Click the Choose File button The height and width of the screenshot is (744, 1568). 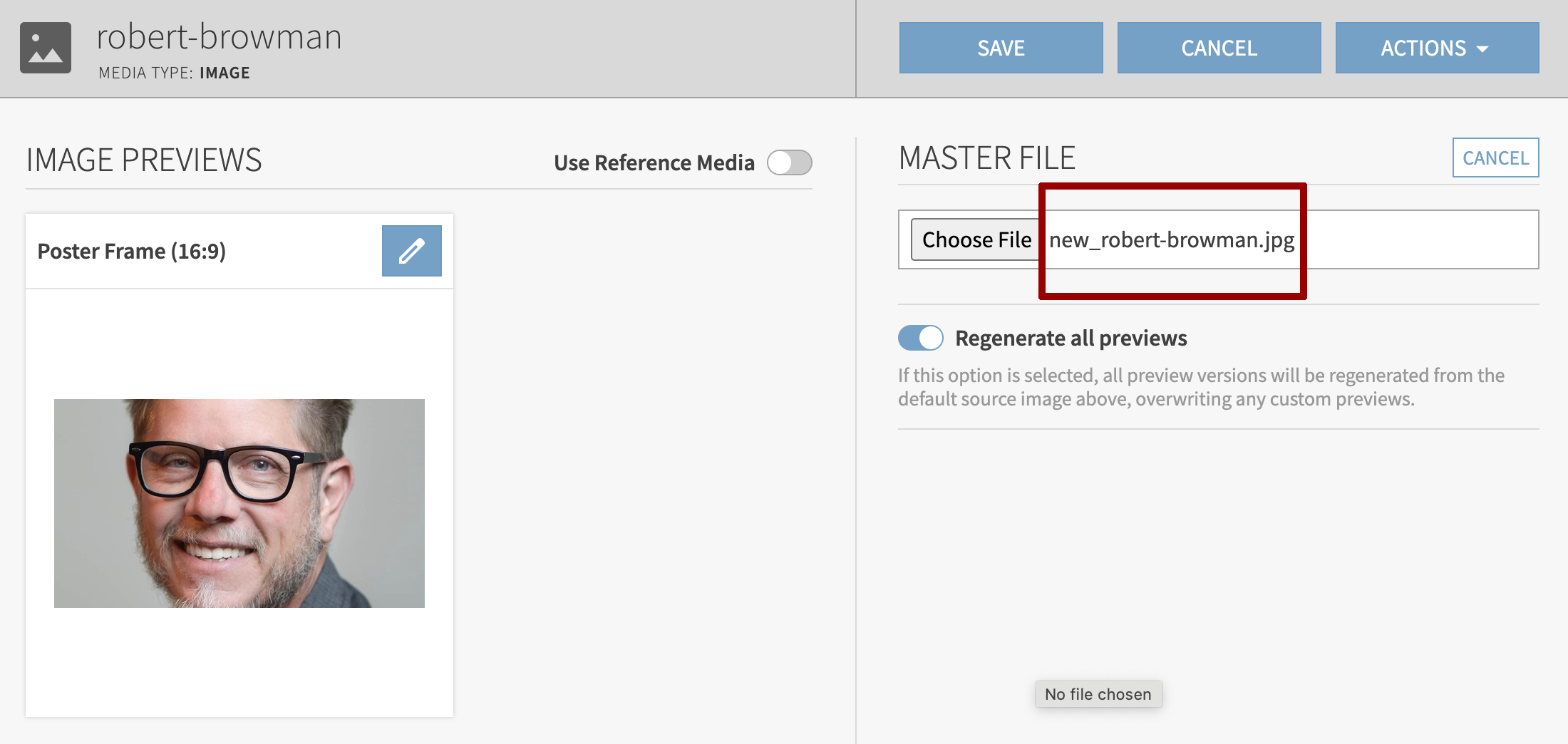[x=977, y=239]
